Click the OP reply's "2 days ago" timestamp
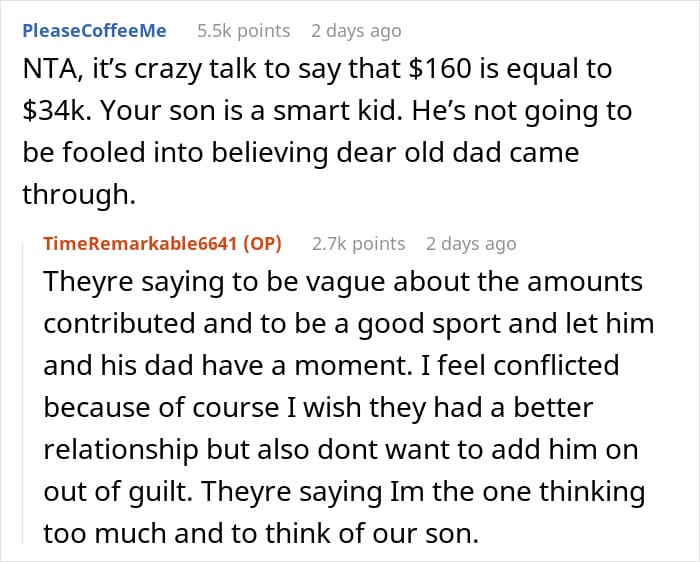700x562 pixels. 471,243
